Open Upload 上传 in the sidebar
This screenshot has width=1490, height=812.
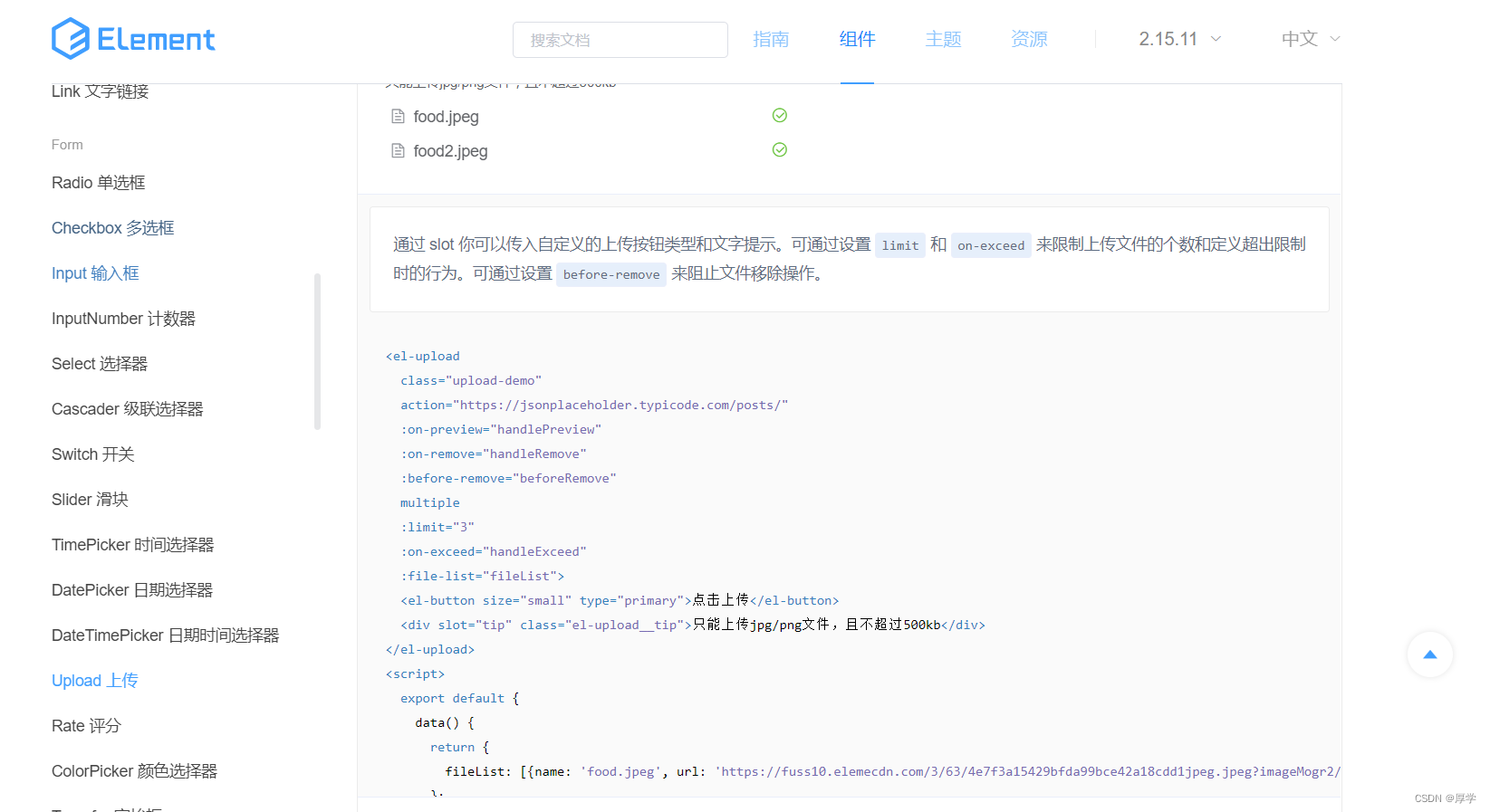95,681
